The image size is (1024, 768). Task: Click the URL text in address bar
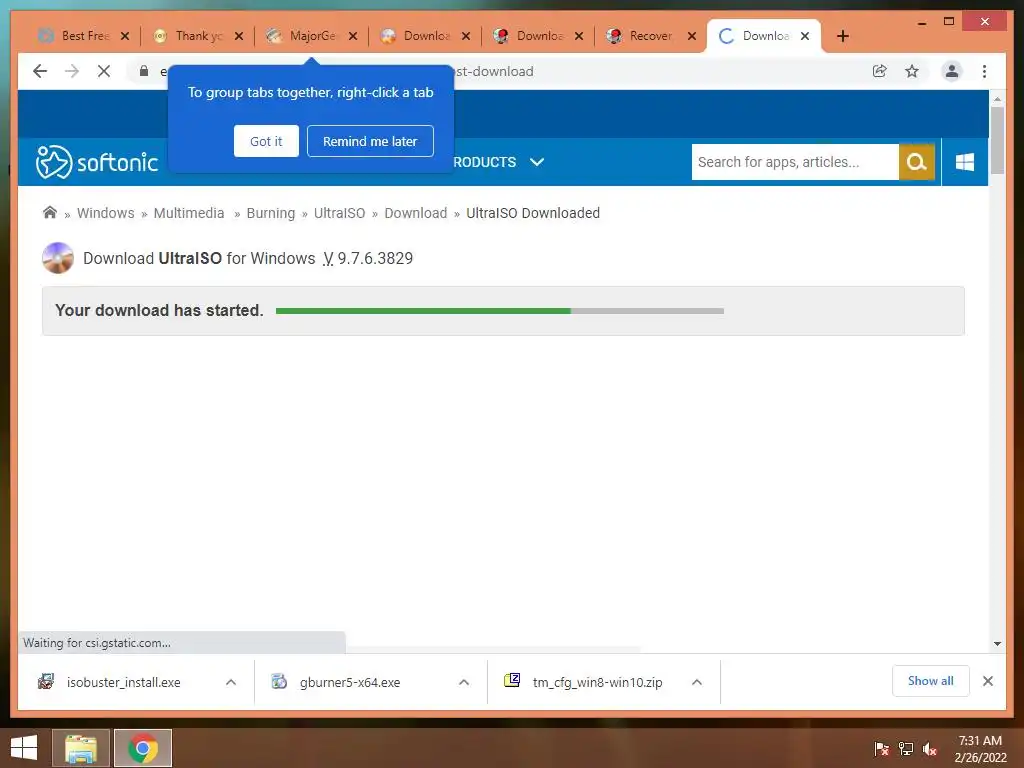494,71
